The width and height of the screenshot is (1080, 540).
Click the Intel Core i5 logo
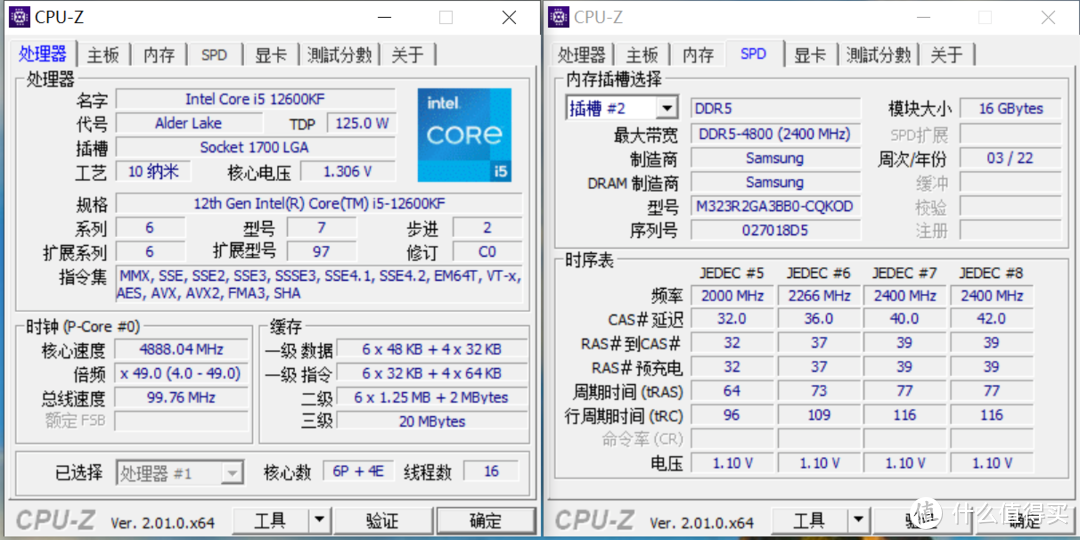click(x=464, y=135)
